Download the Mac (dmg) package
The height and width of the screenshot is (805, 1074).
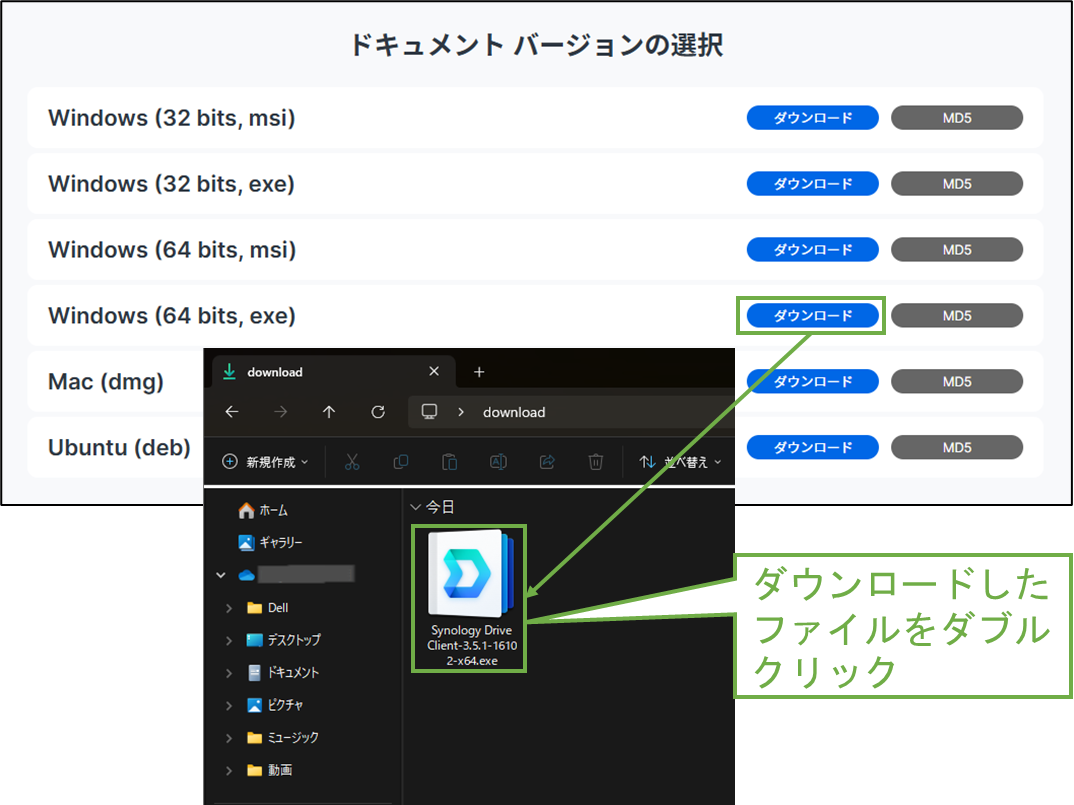(x=812, y=381)
